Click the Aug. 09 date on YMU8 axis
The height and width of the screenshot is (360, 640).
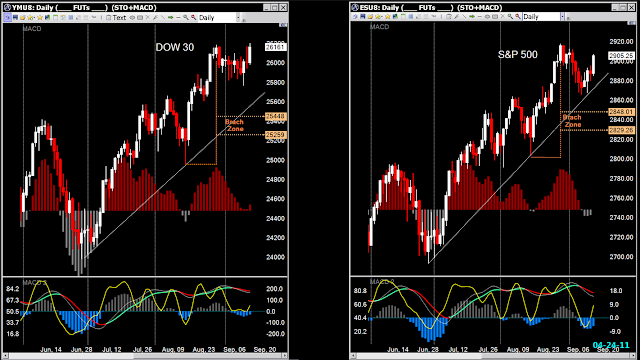[173, 350]
